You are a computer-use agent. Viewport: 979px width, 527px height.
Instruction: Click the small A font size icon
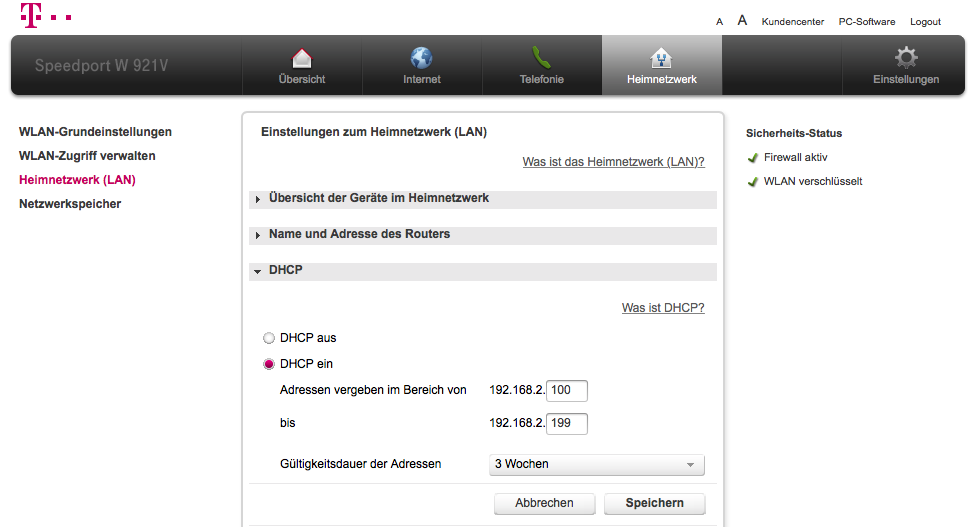tap(719, 22)
